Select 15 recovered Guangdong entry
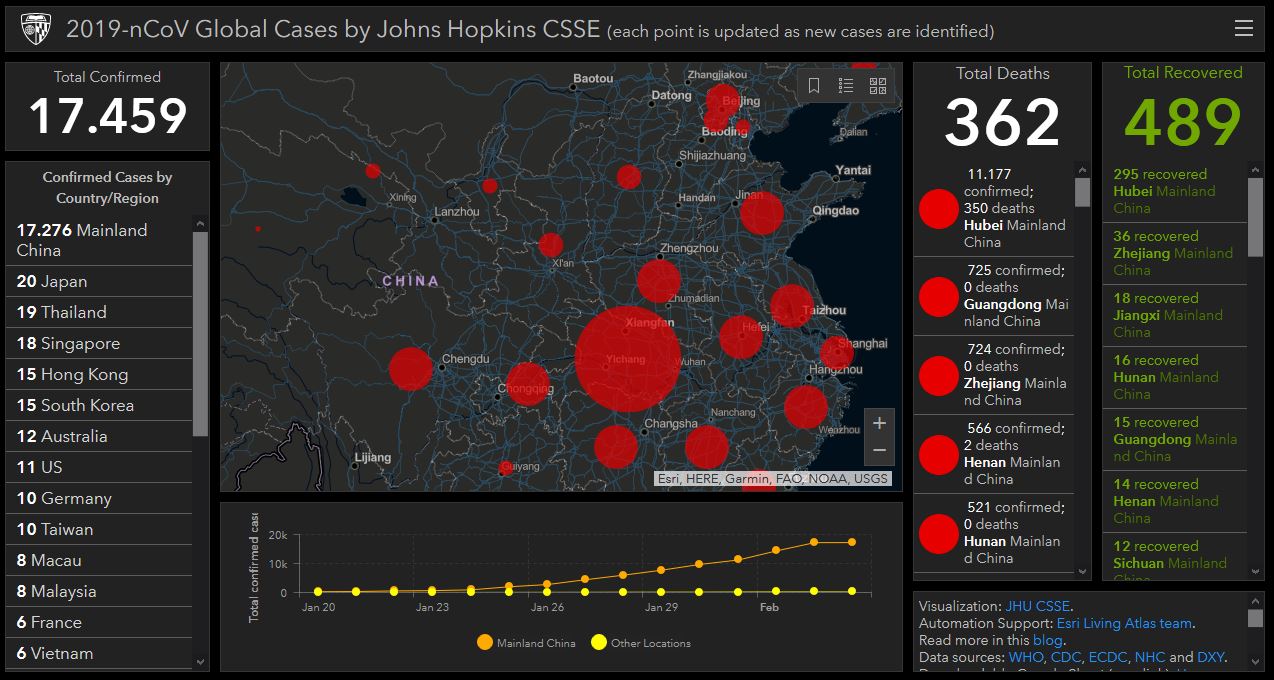Image resolution: width=1274 pixels, height=680 pixels. click(x=1177, y=439)
